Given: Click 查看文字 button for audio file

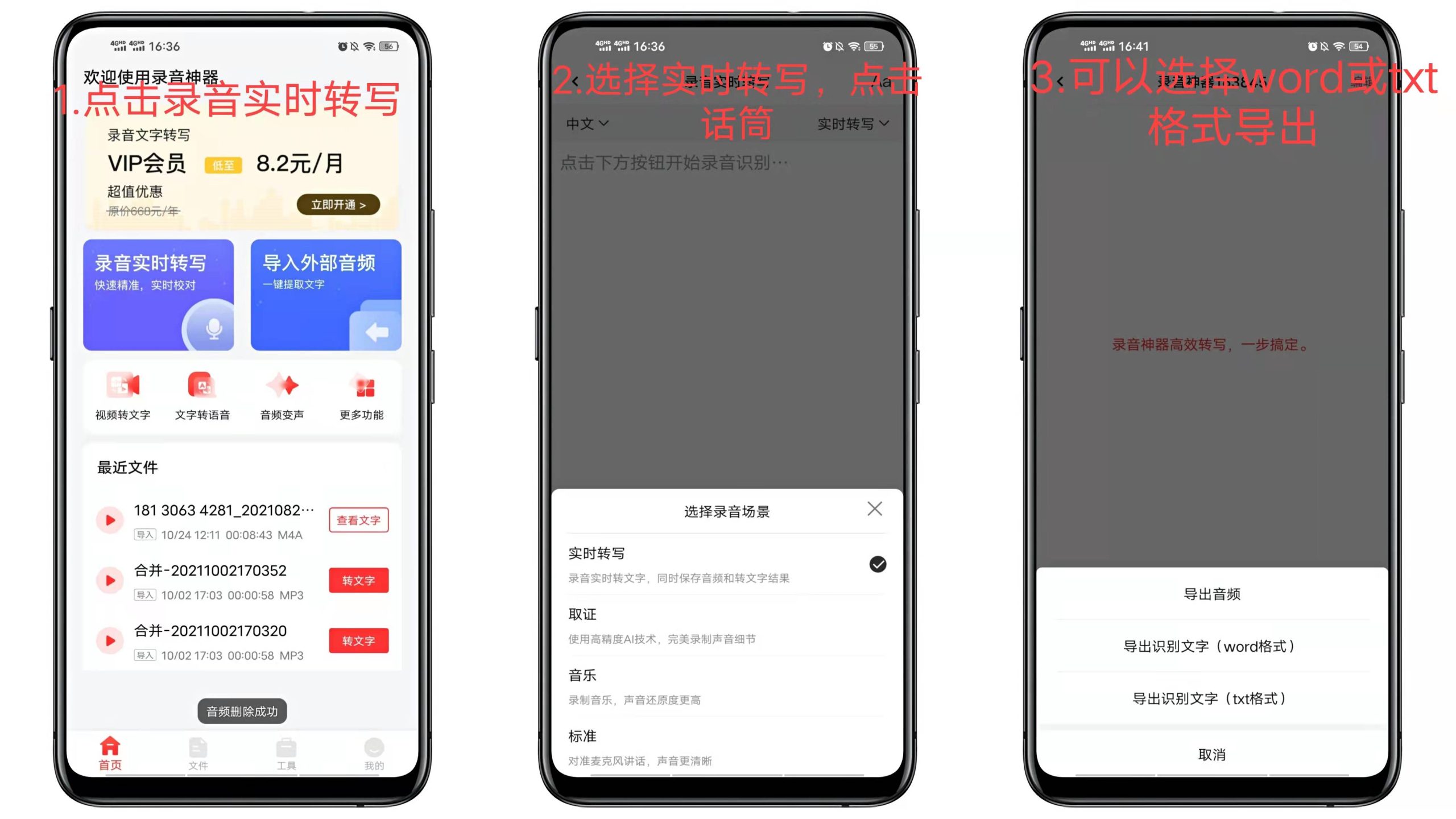Looking at the screenshot, I should point(359,519).
